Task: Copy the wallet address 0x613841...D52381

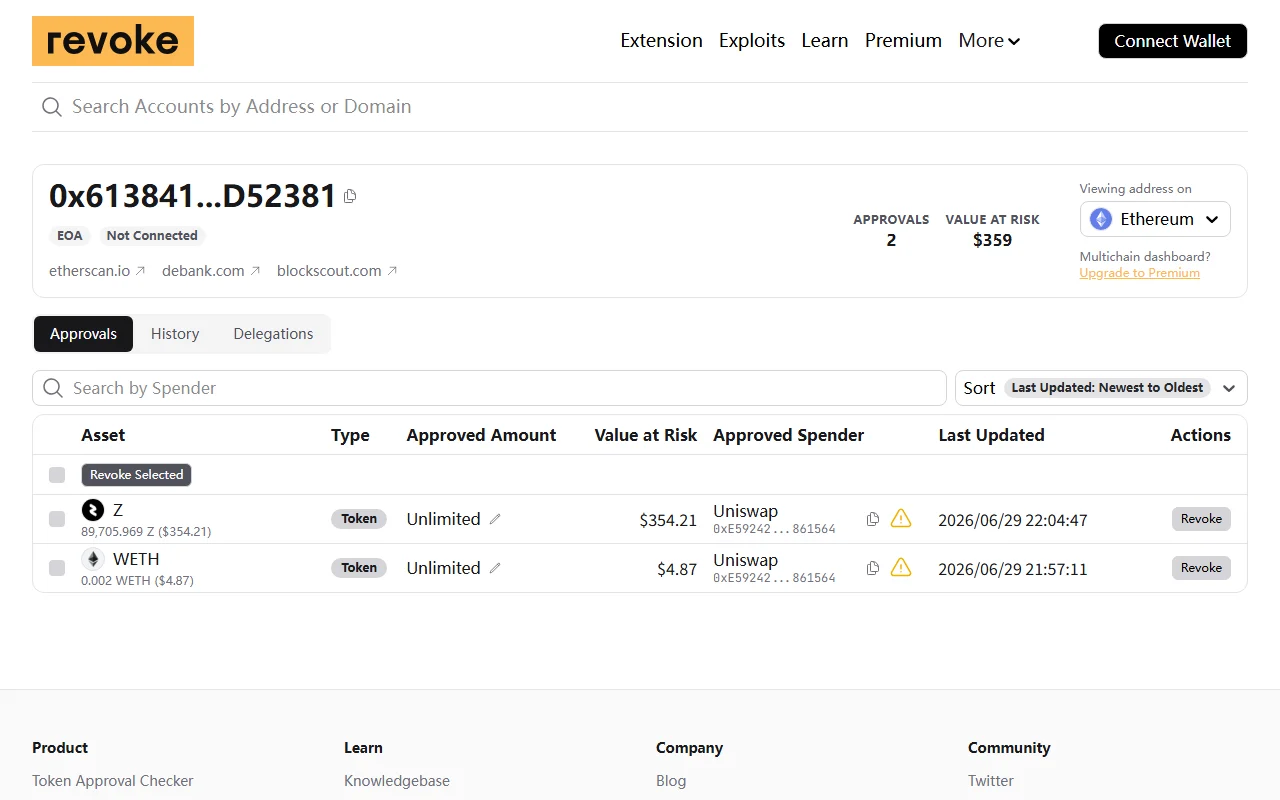Action: (x=350, y=196)
